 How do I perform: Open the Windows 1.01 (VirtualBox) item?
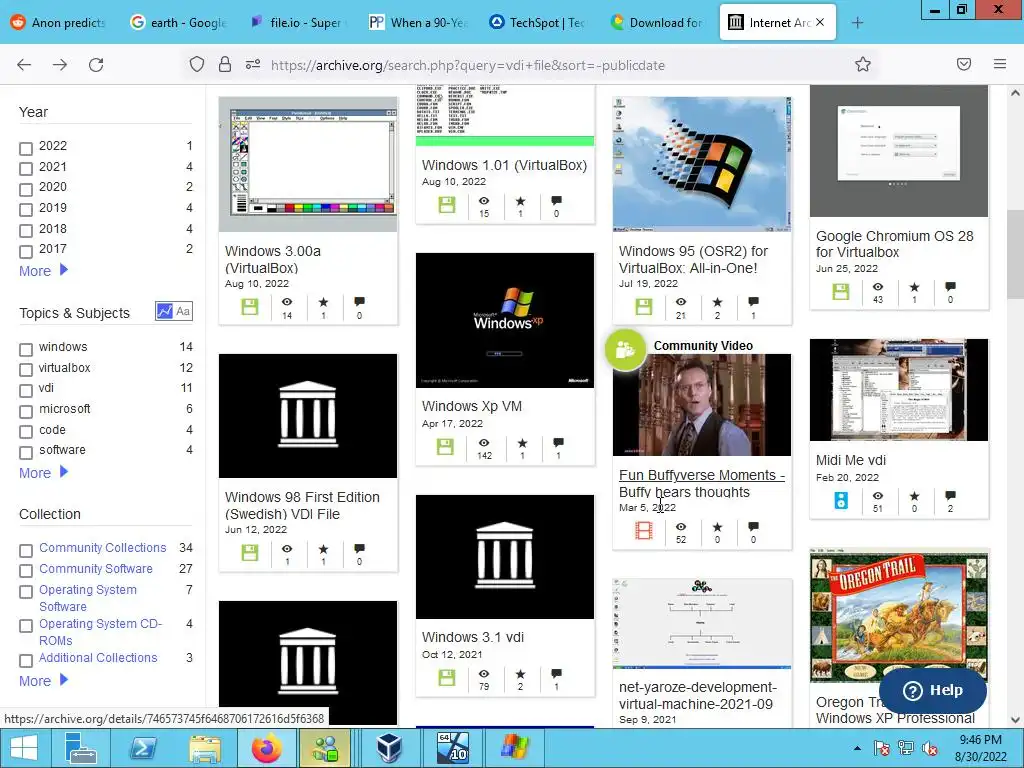coord(504,165)
